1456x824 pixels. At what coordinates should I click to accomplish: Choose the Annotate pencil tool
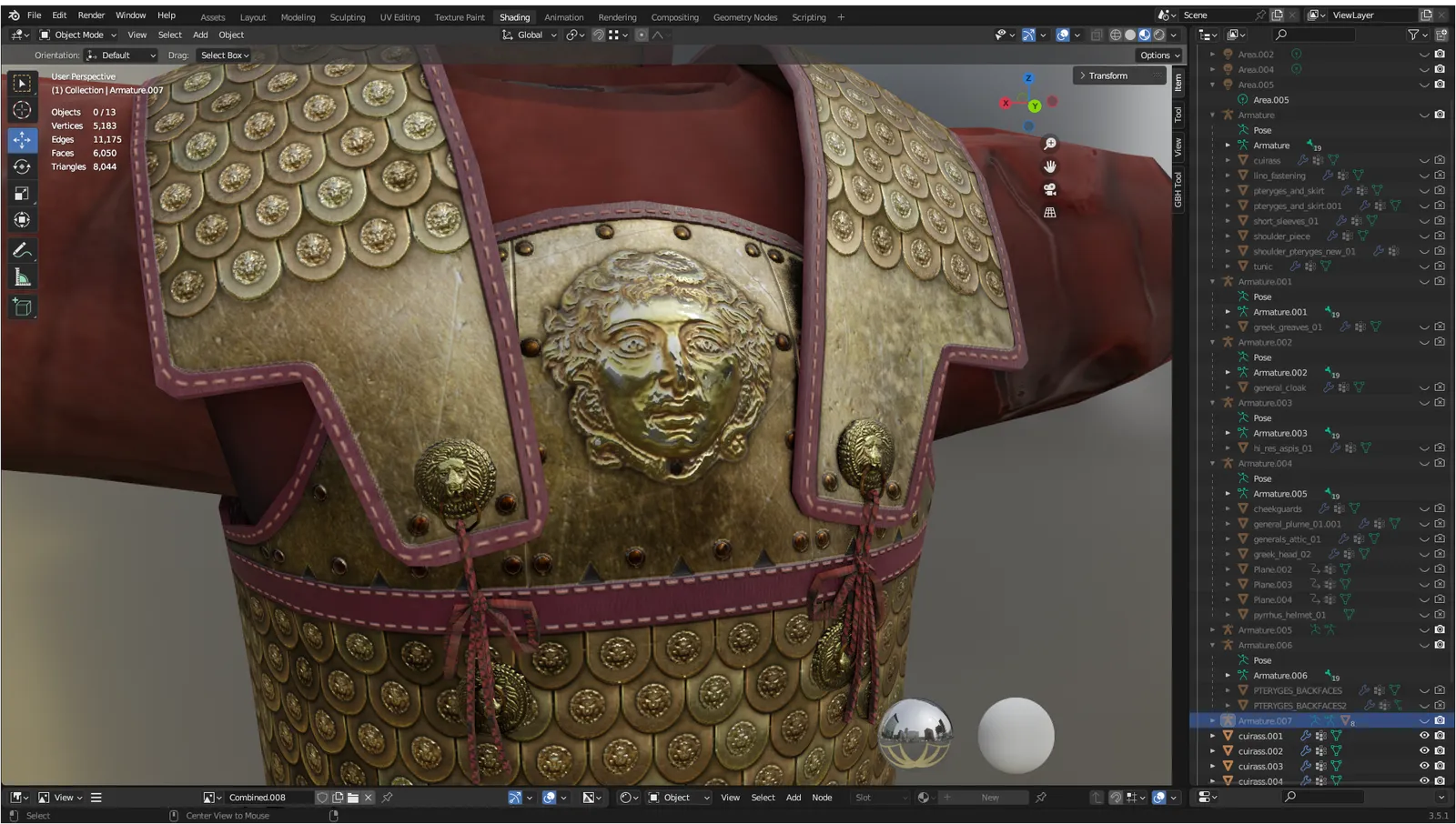tap(23, 250)
